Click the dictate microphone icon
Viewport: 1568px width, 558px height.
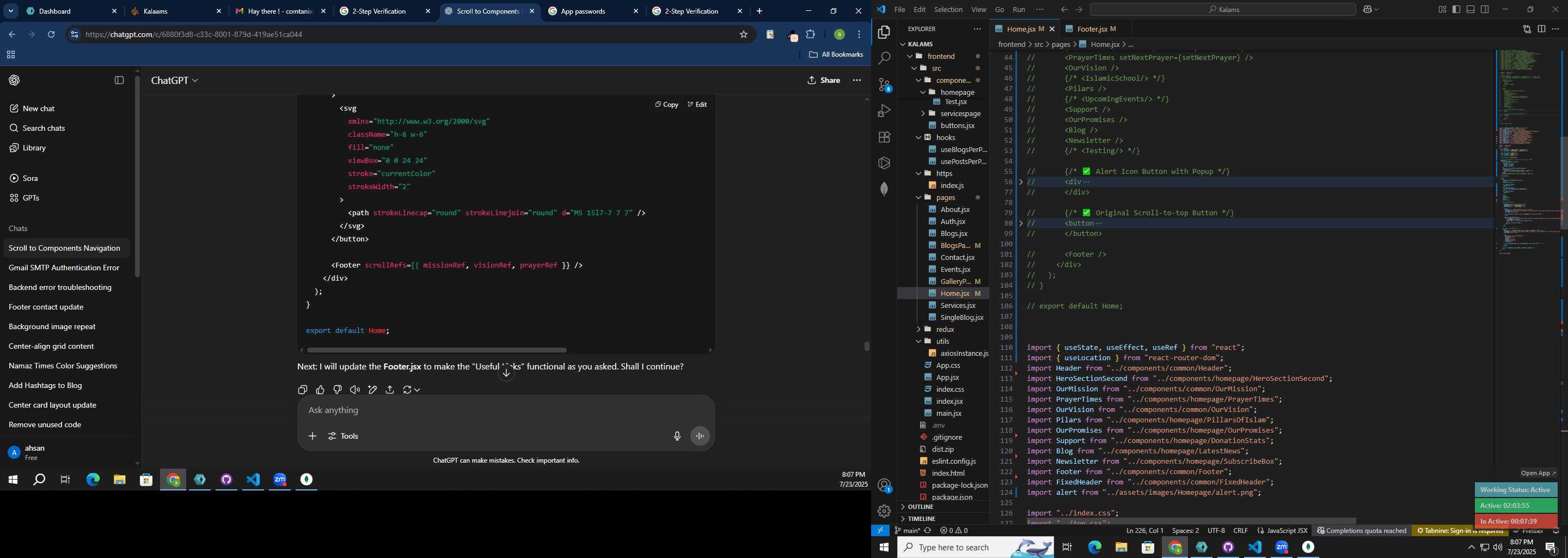(677, 436)
